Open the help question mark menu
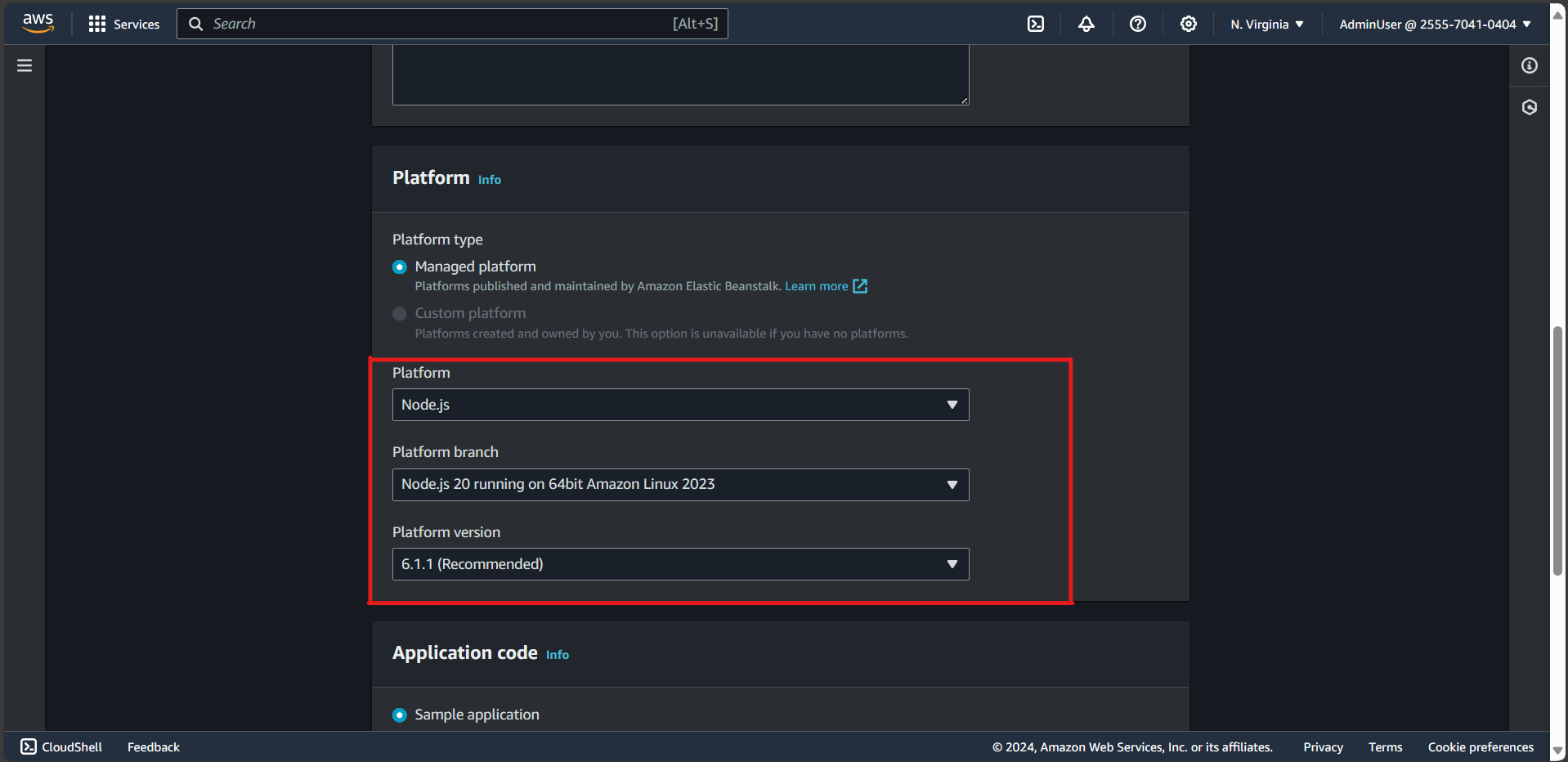The image size is (1568, 762). [1138, 24]
